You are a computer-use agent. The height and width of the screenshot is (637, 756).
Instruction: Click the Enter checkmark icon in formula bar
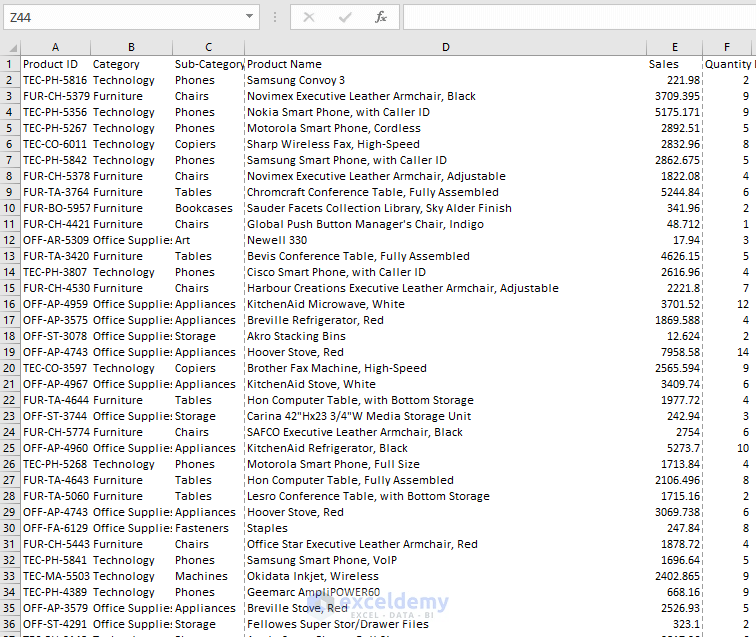click(345, 17)
